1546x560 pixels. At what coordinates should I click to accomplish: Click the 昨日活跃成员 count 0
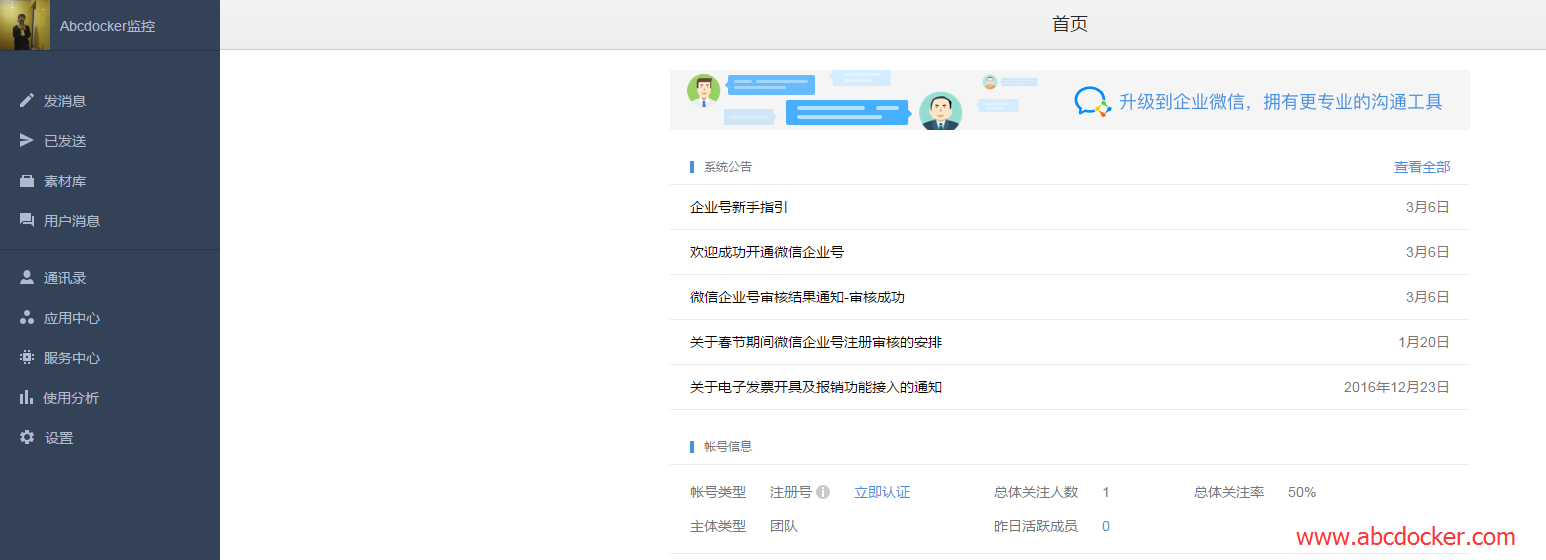point(1106,526)
